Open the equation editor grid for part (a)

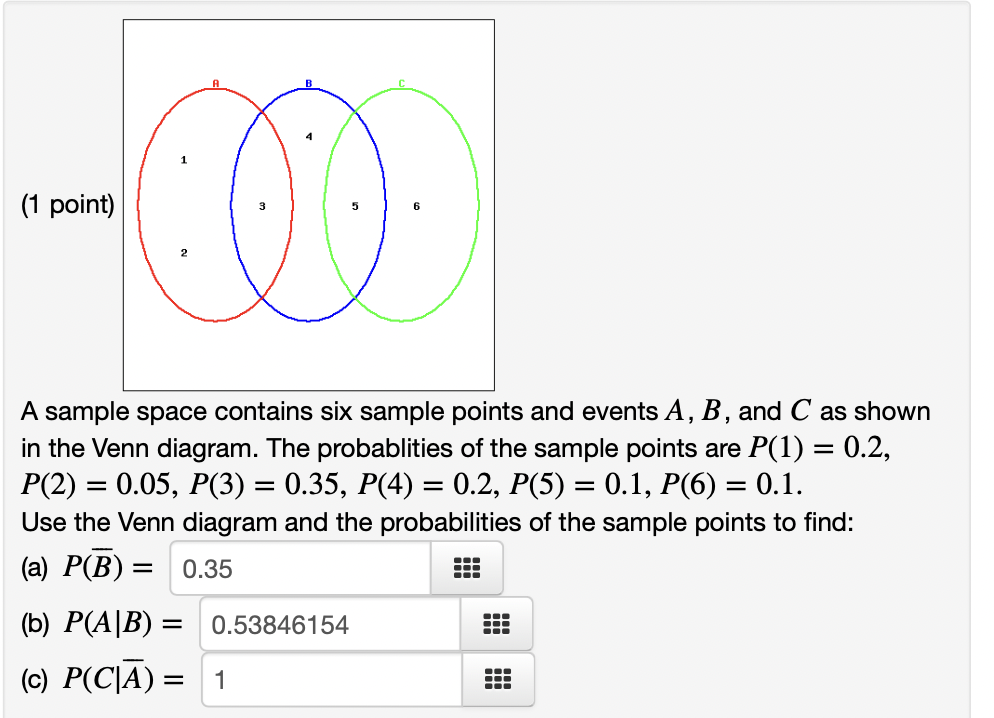(467, 568)
